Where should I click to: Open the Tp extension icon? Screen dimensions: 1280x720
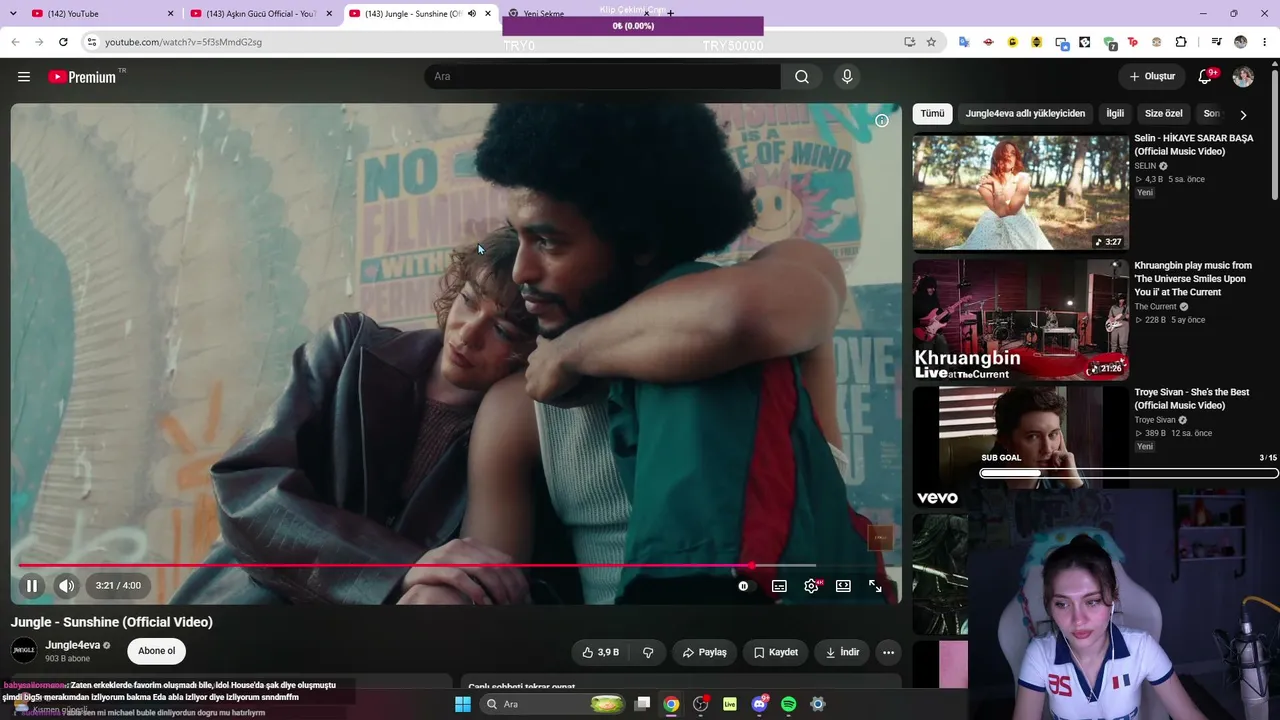(x=1133, y=42)
